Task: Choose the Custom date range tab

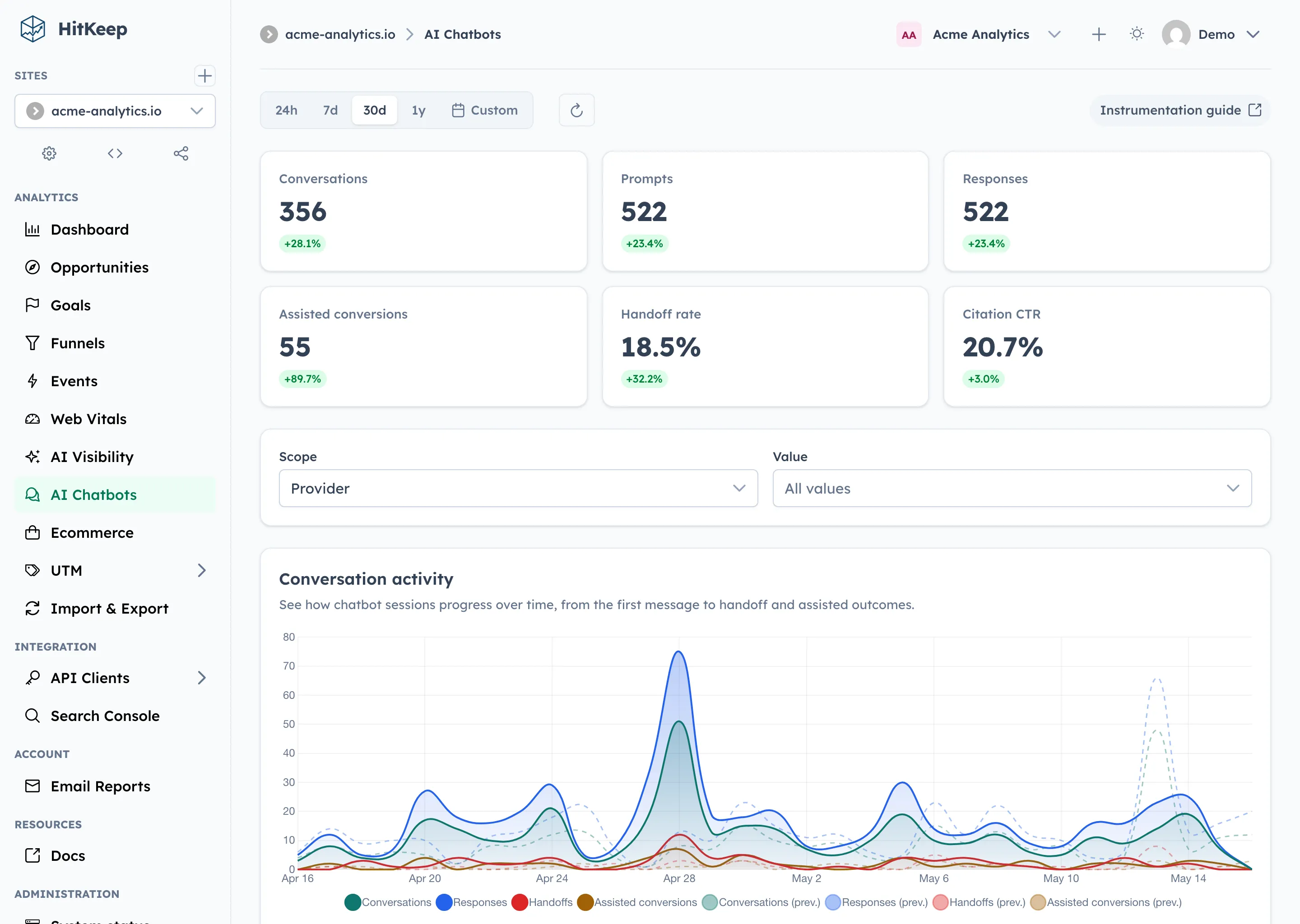Action: coord(485,111)
